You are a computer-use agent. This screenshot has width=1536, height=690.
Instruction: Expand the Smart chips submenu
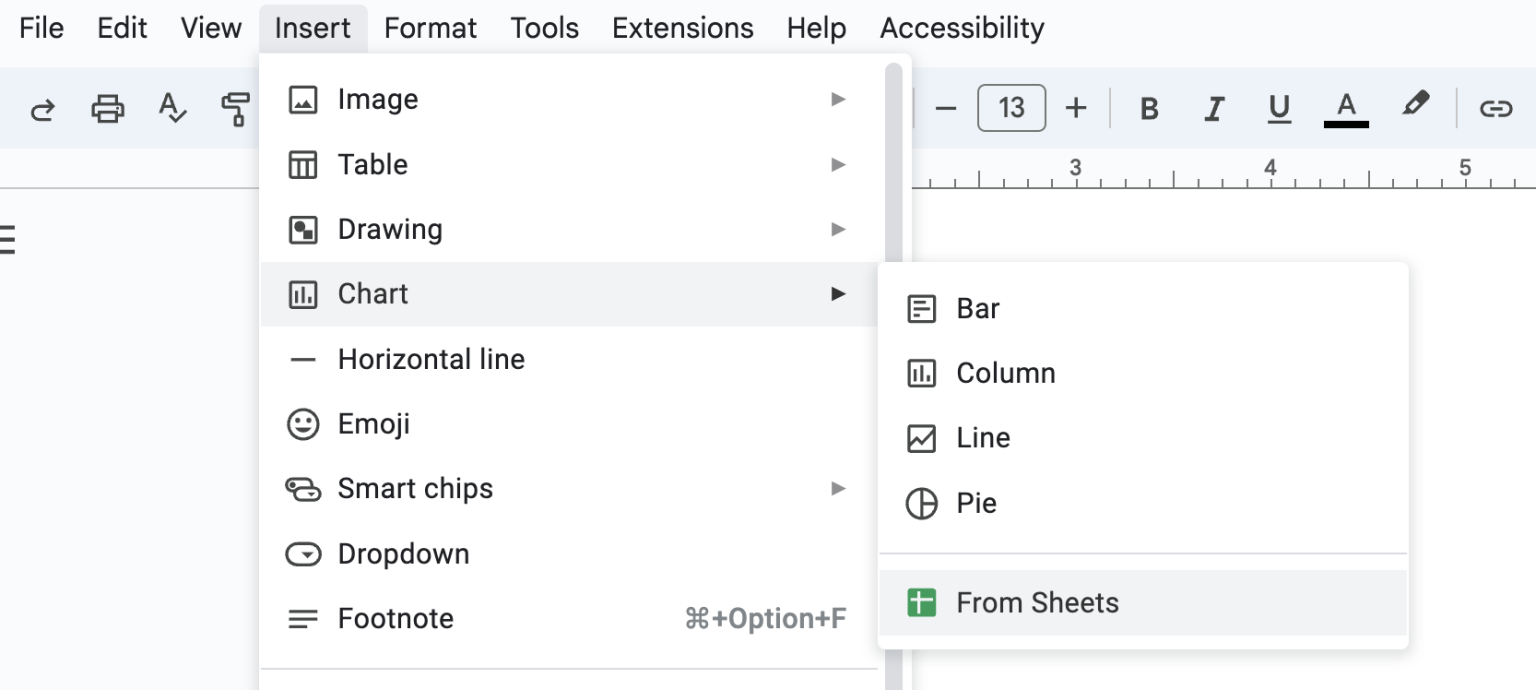point(838,488)
